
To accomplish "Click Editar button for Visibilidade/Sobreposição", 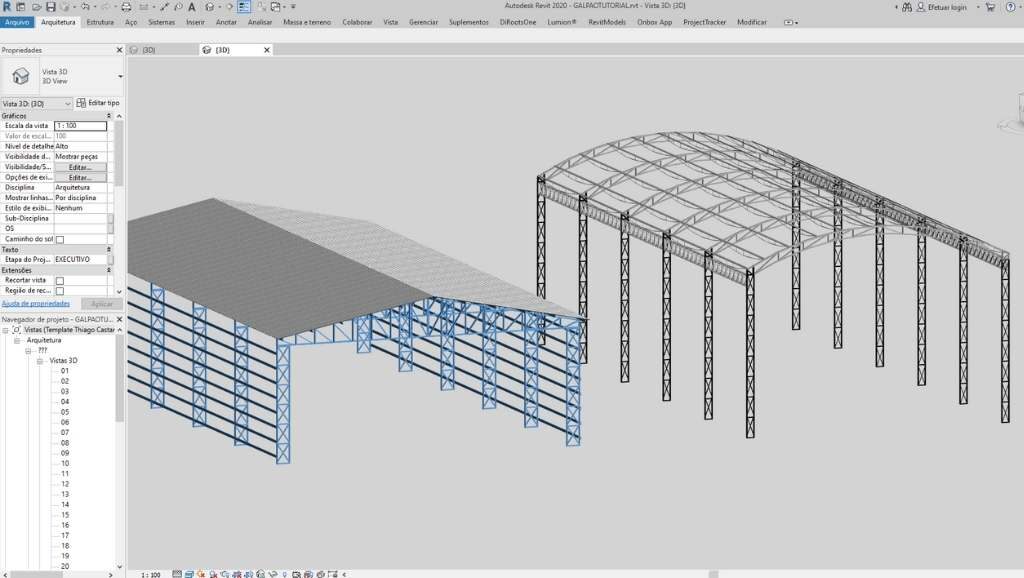I will pyautogui.click(x=80, y=167).
